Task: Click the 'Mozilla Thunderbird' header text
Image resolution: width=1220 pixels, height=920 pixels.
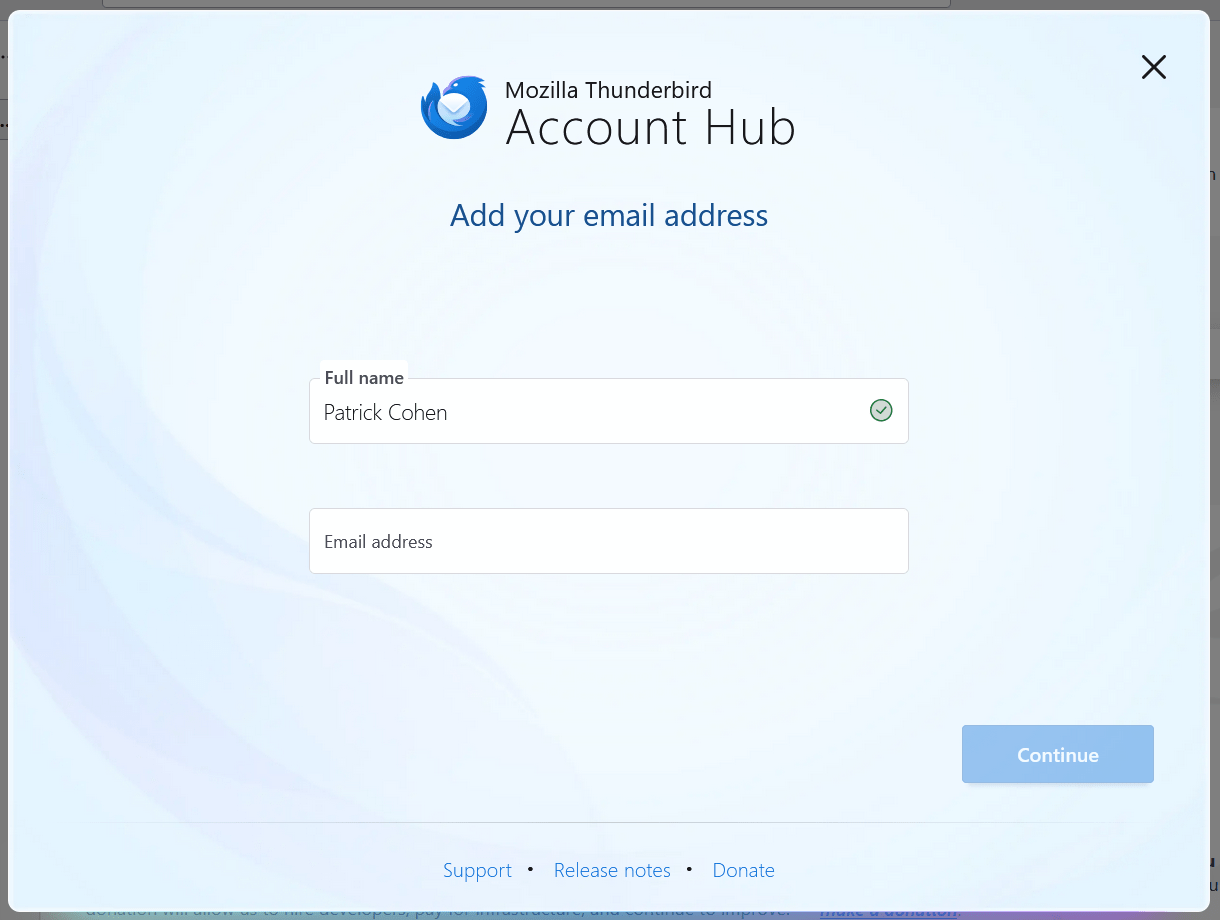Action: pyautogui.click(x=607, y=90)
